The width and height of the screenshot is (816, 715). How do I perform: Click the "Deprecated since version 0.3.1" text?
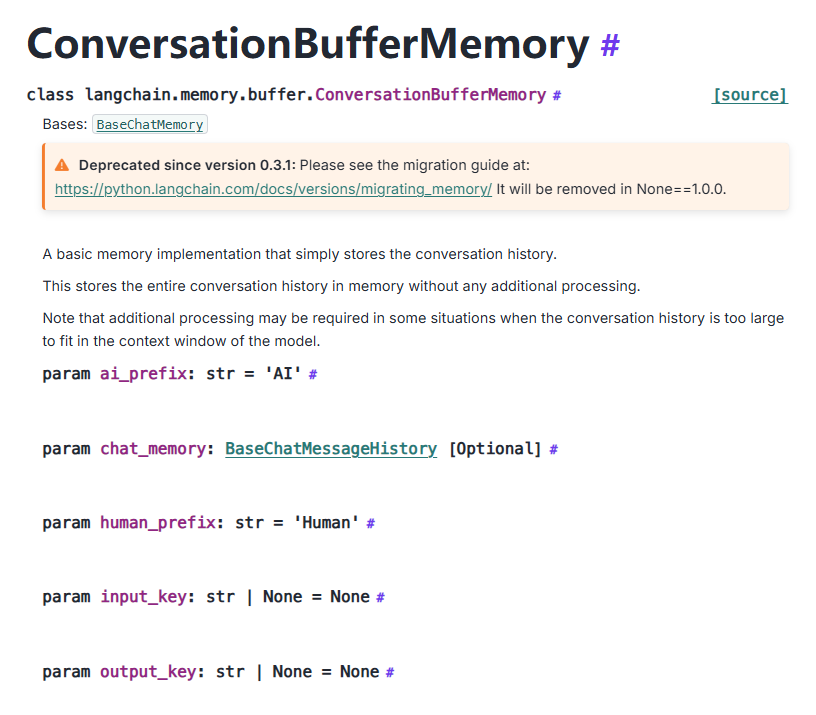pos(186,165)
